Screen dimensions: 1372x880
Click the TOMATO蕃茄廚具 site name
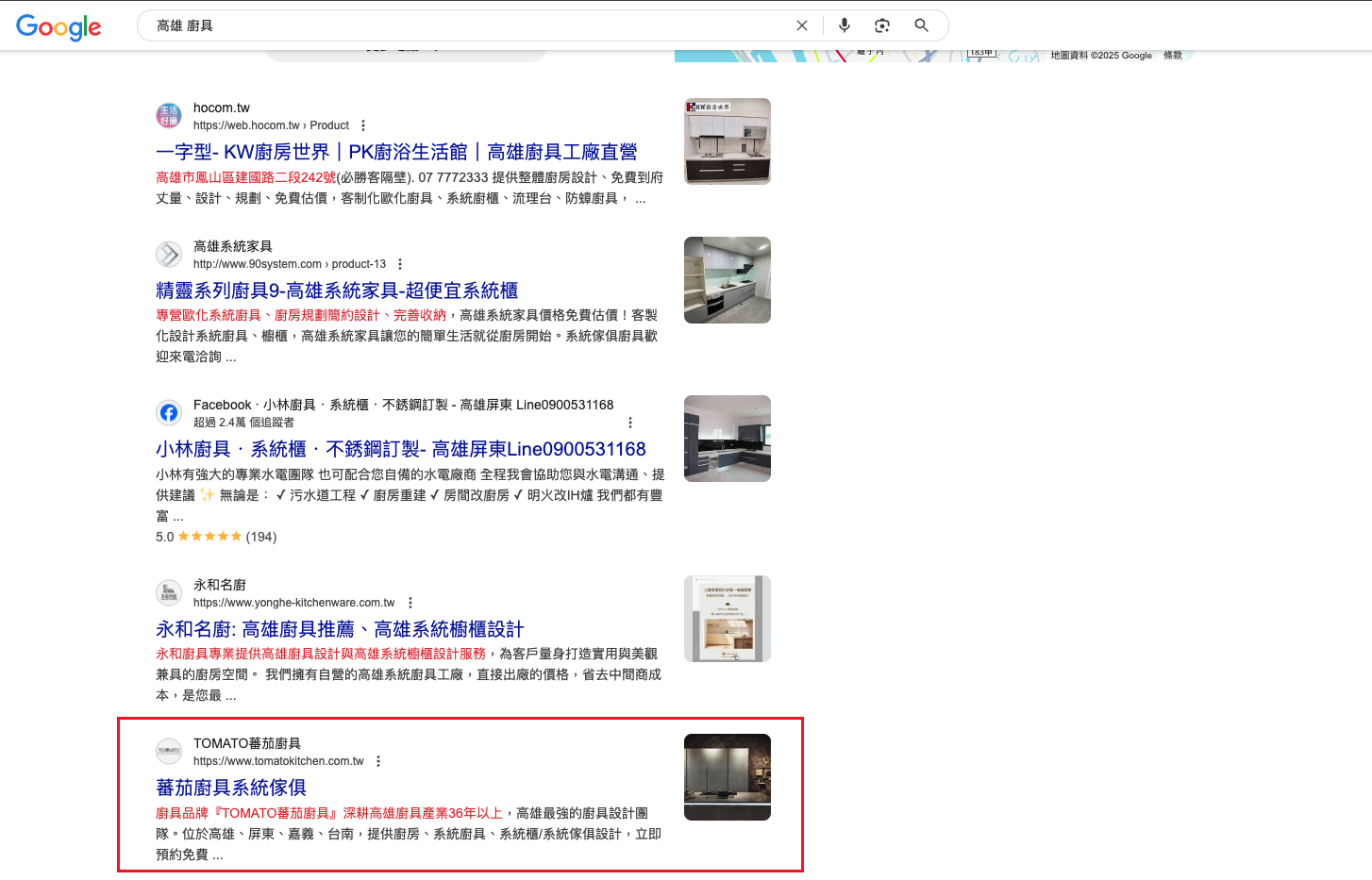coord(247,743)
